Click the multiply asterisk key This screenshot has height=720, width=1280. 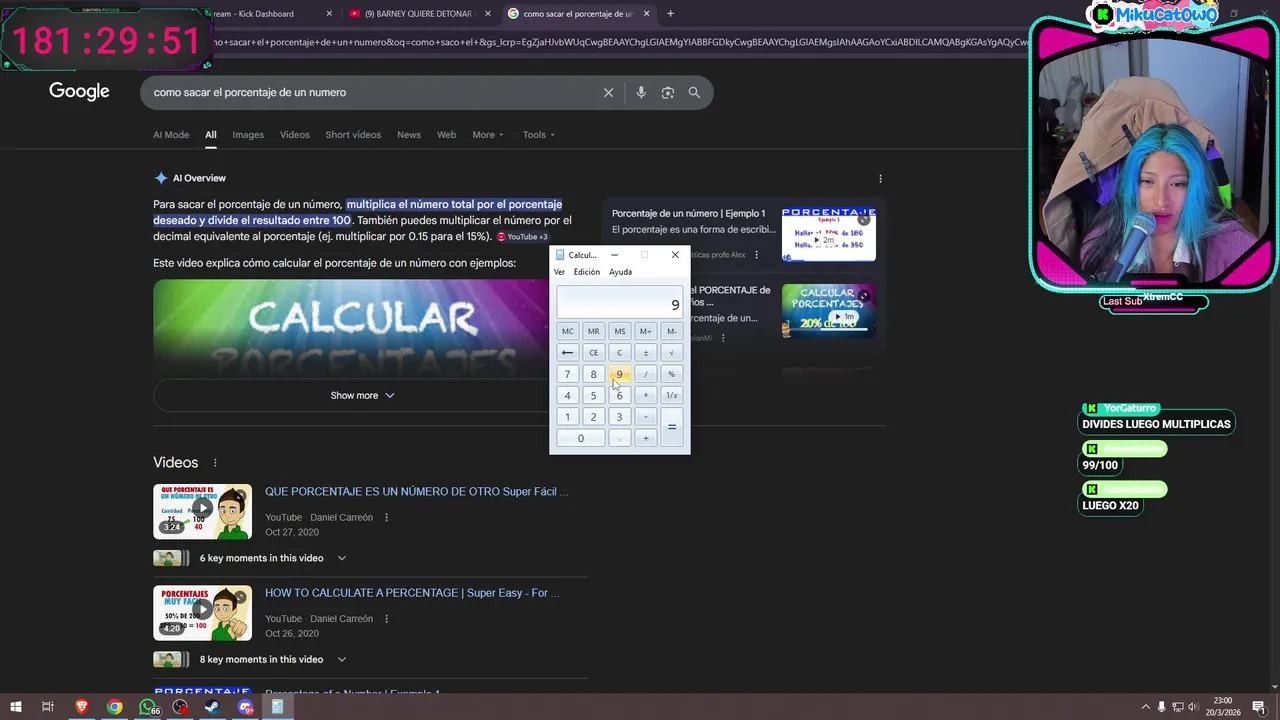tap(645, 396)
